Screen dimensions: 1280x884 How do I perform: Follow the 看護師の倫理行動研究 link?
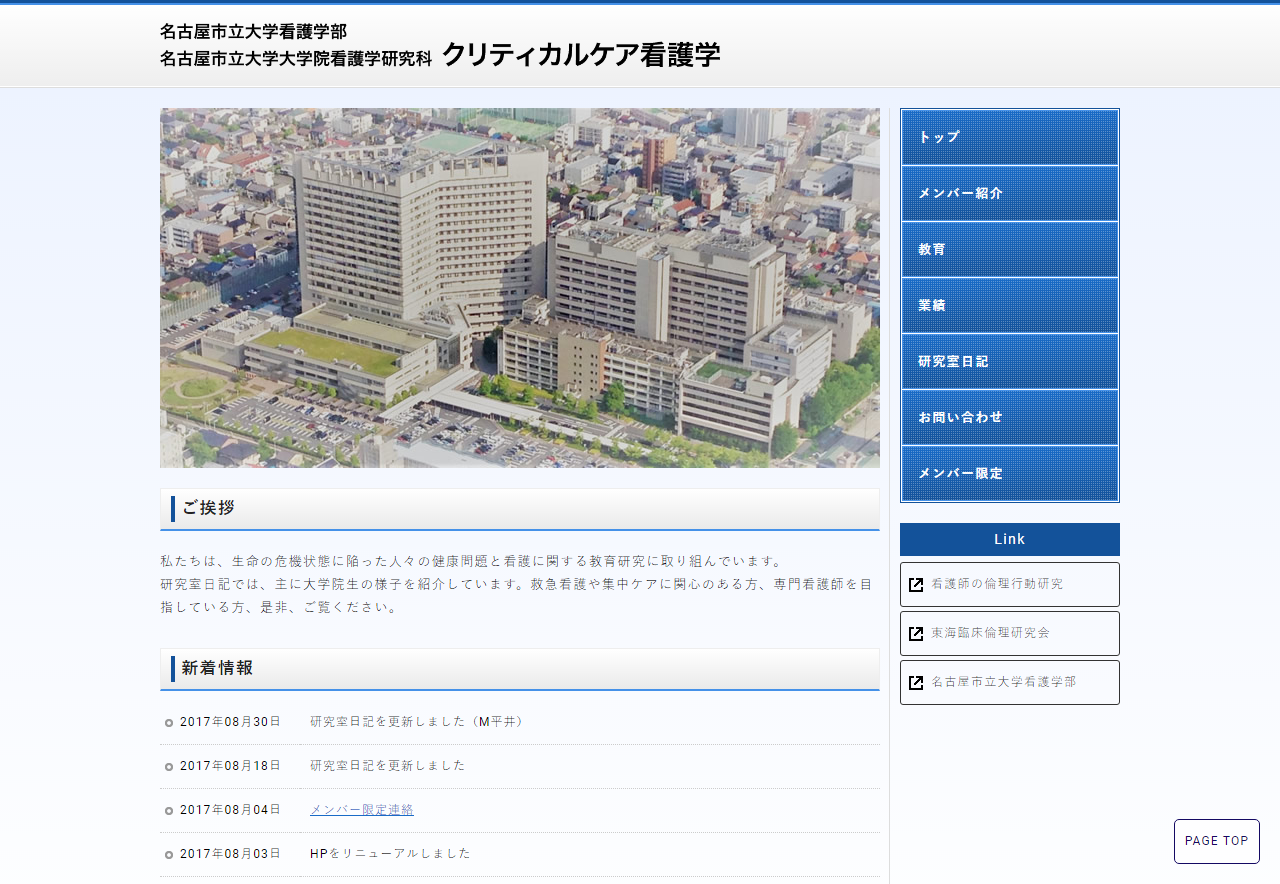[1010, 584]
